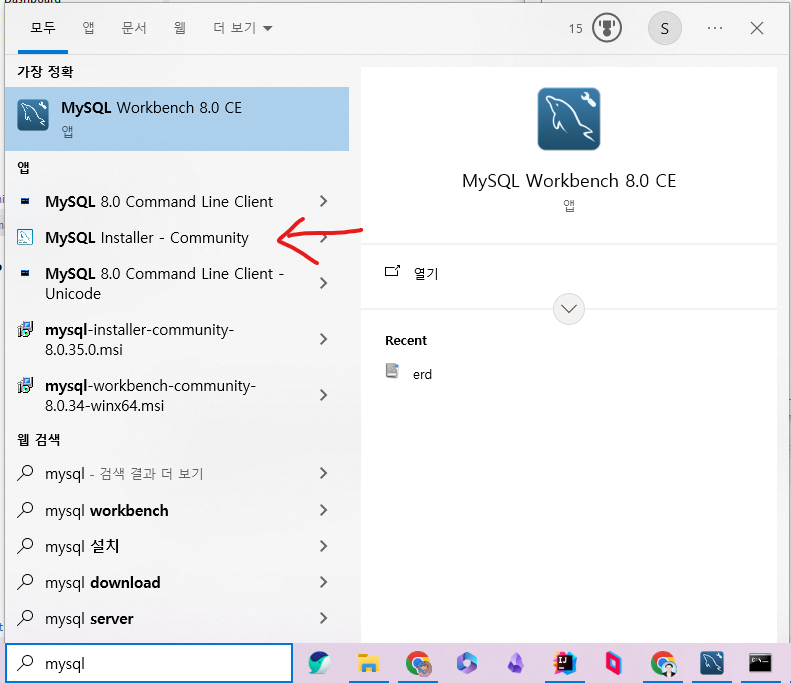This screenshot has height=683, width=791.
Task: Switch to the 문서 tab
Action: tap(134, 28)
